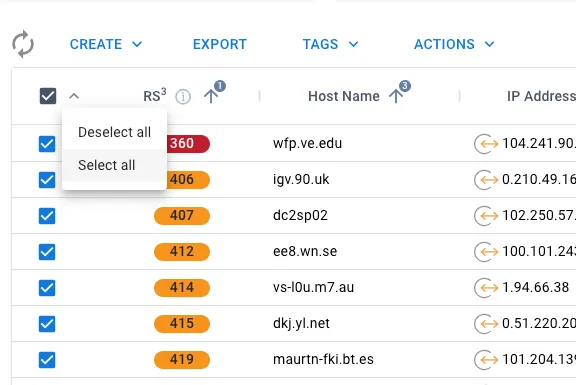Image resolution: width=576 pixels, height=385 pixels.
Task: Open host igv.90.uk
Action: [x=301, y=180]
